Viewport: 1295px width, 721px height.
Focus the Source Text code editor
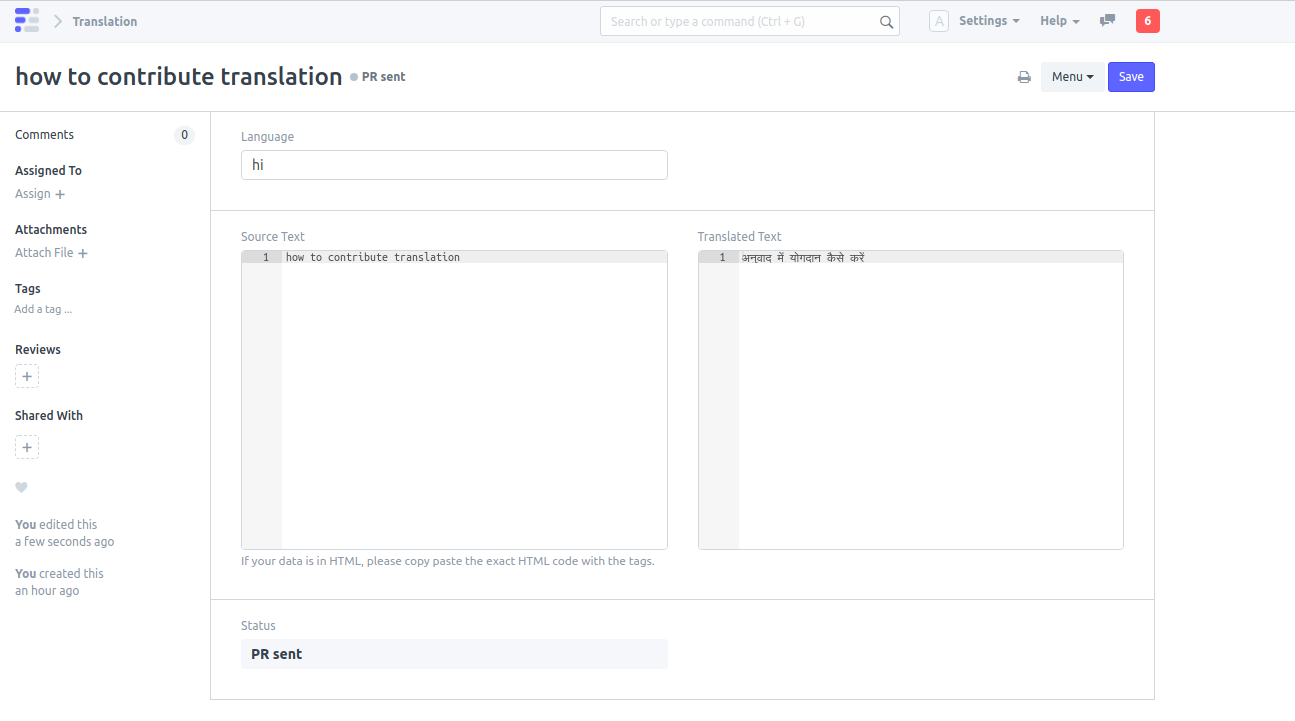tap(473, 400)
